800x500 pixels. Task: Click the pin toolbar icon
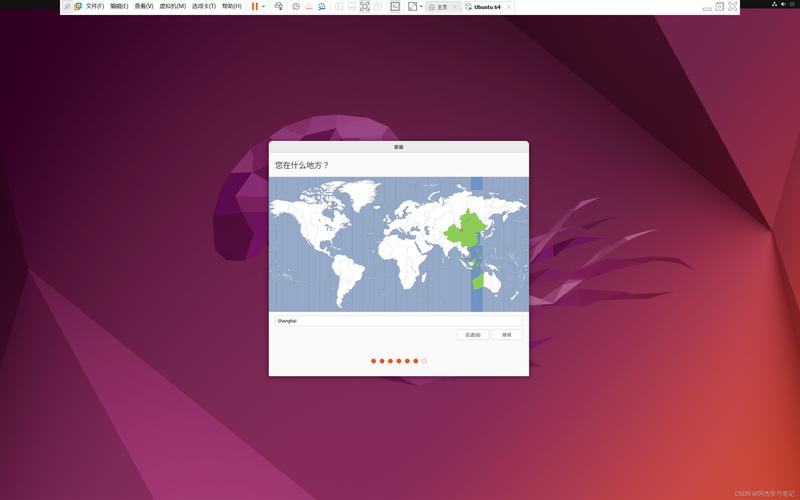(67, 7)
